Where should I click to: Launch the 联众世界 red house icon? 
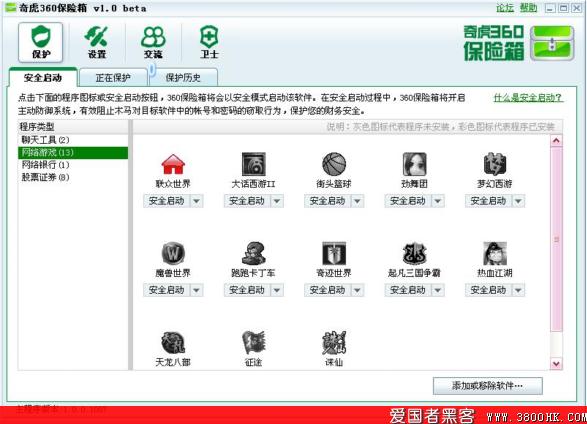tap(173, 164)
